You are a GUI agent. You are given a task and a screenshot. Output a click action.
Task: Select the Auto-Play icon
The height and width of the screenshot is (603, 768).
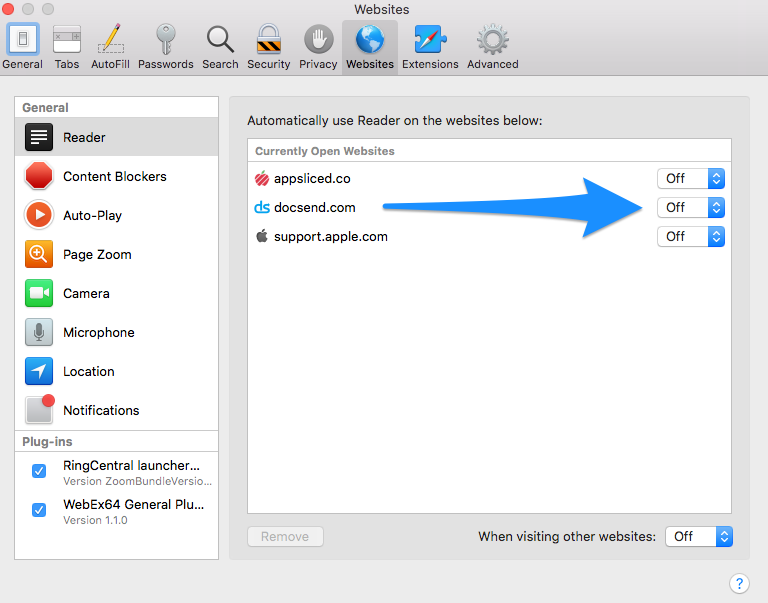pos(39,215)
